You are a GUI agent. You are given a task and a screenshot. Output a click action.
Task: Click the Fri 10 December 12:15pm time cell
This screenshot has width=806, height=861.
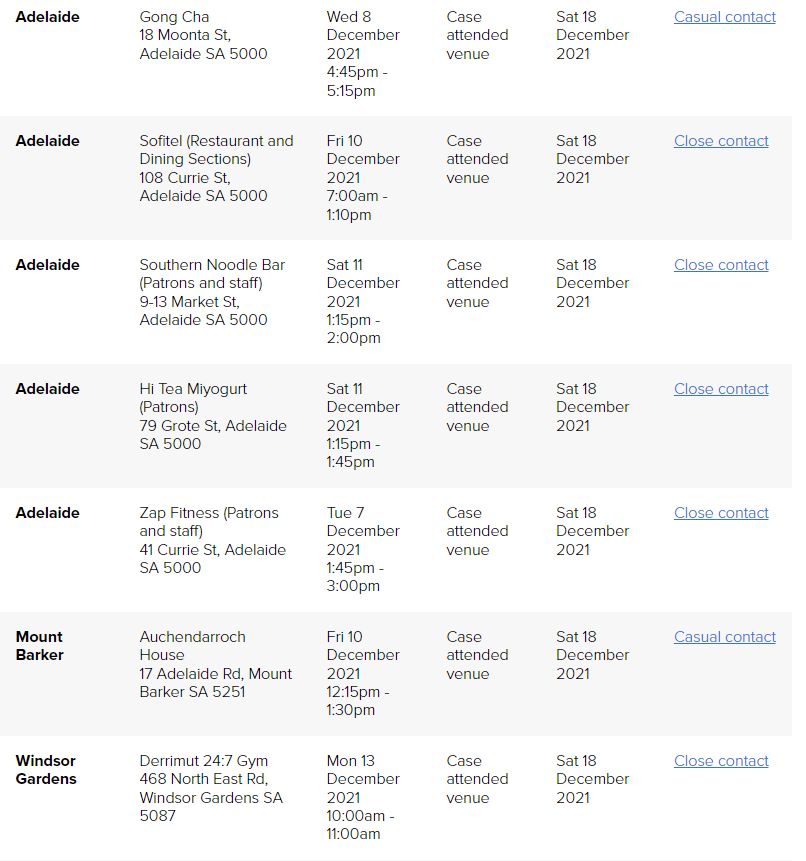point(362,673)
